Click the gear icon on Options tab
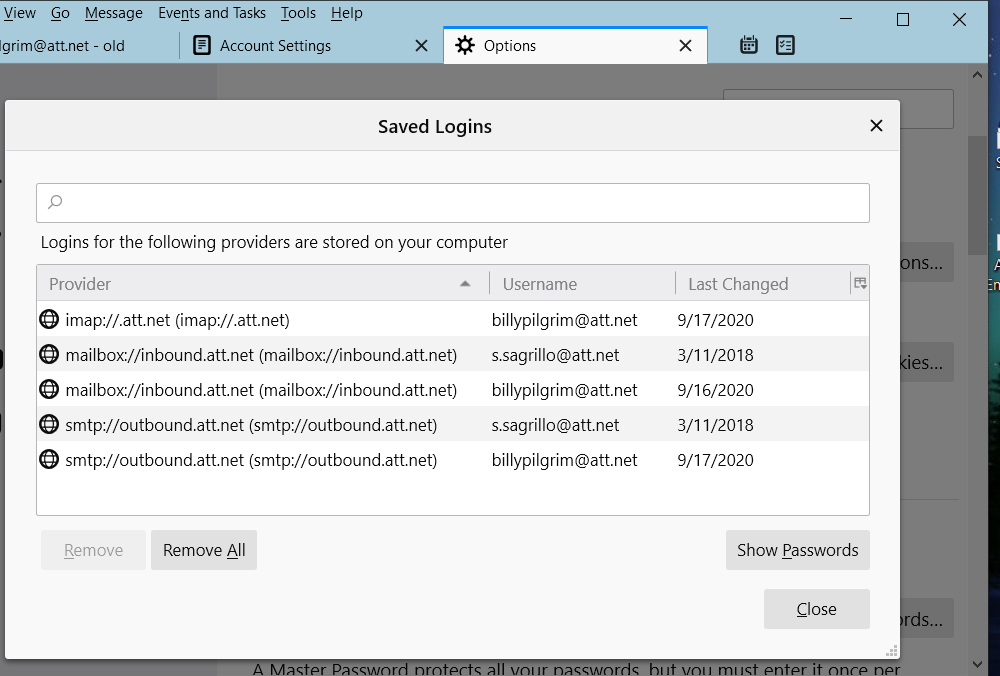This screenshot has height=676, width=1000. coord(464,45)
